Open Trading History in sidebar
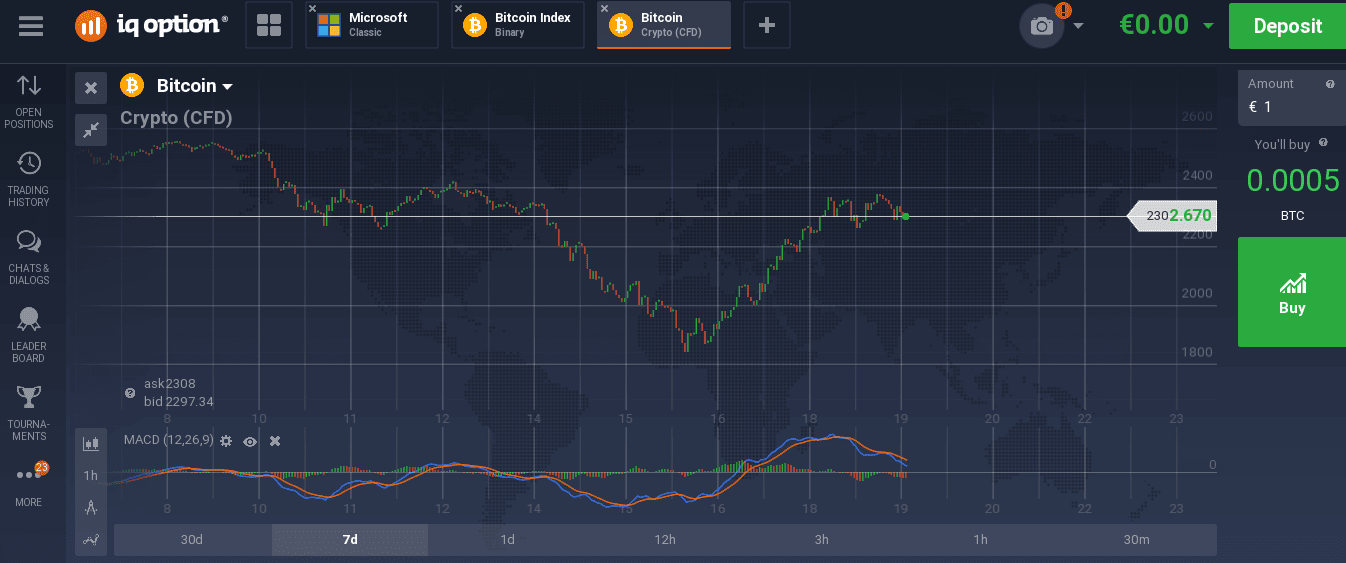Screen dimensions: 1346x563 pyautogui.click(x=29, y=180)
